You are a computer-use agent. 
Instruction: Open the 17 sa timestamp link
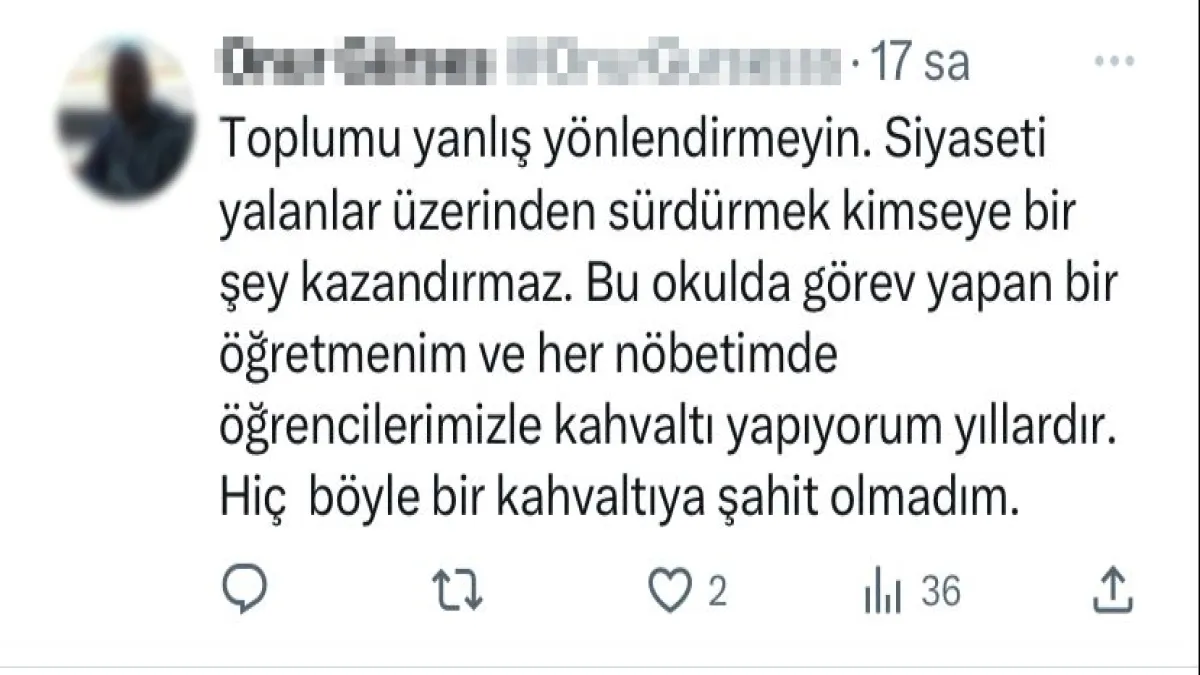click(x=920, y=66)
